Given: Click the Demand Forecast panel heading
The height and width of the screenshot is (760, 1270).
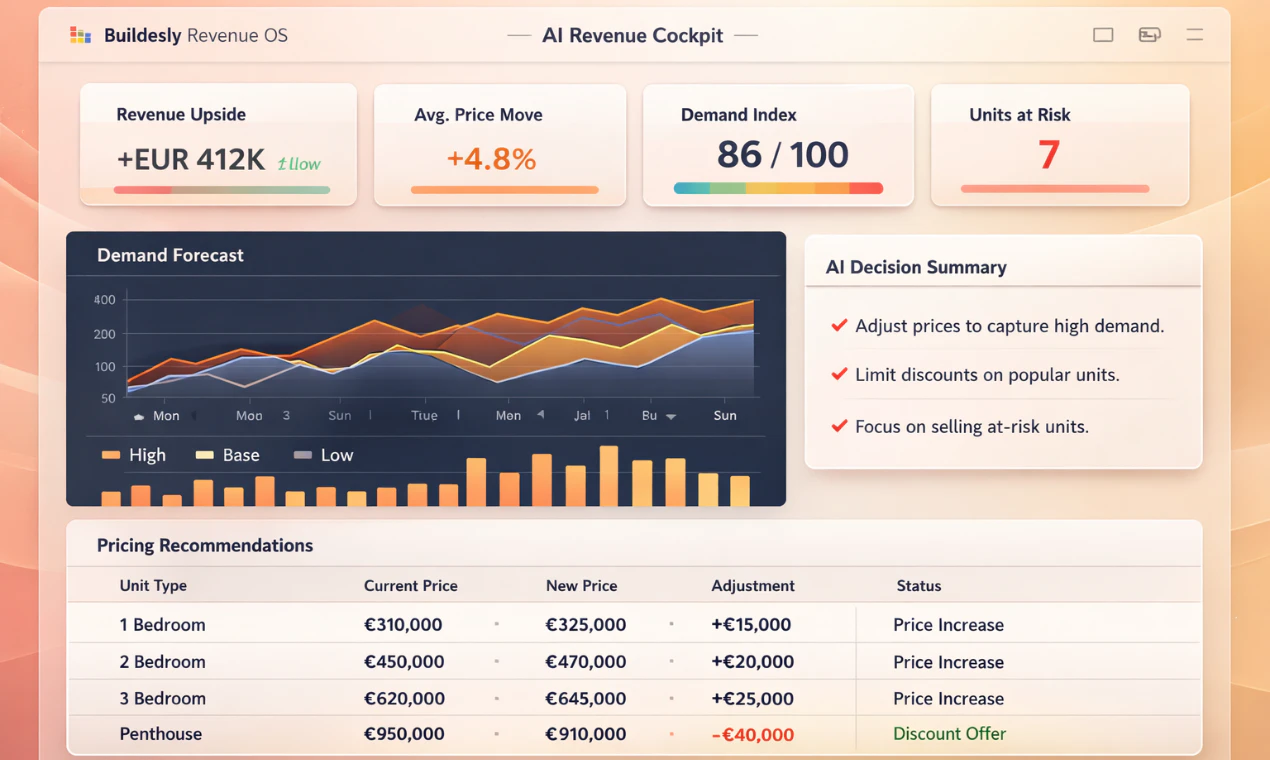Looking at the screenshot, I should [x=170, y=255].
